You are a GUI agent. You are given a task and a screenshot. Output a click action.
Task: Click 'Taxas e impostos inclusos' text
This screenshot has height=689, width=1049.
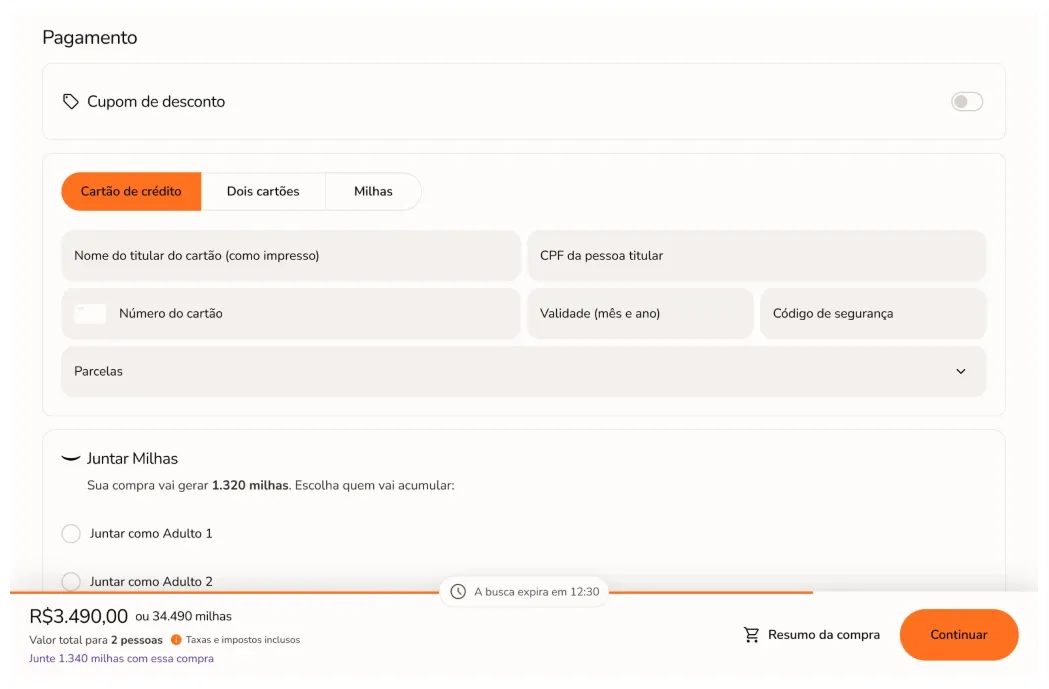(x=243, y=639)
